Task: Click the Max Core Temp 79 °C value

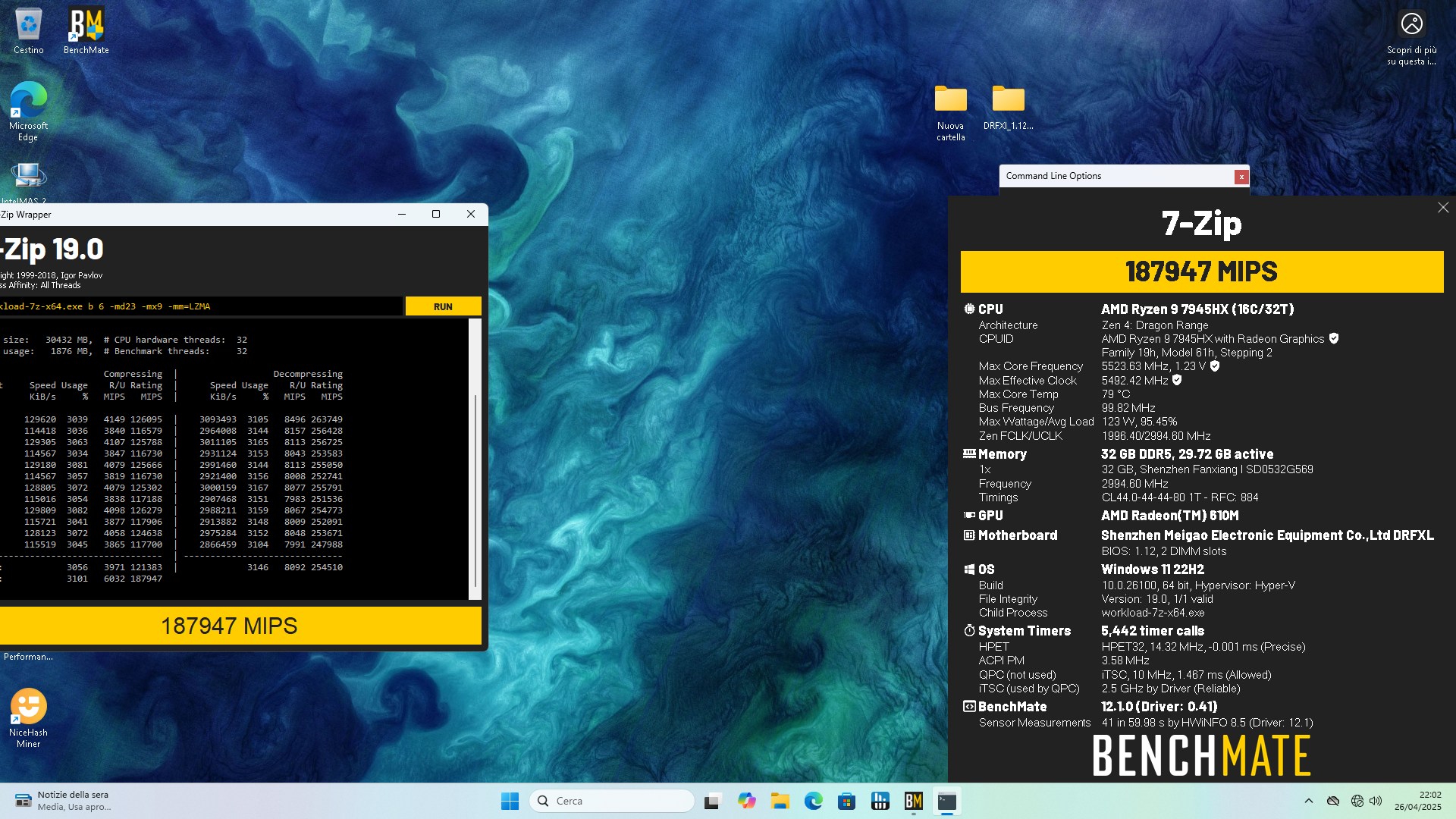Action: click(1116, 394)
